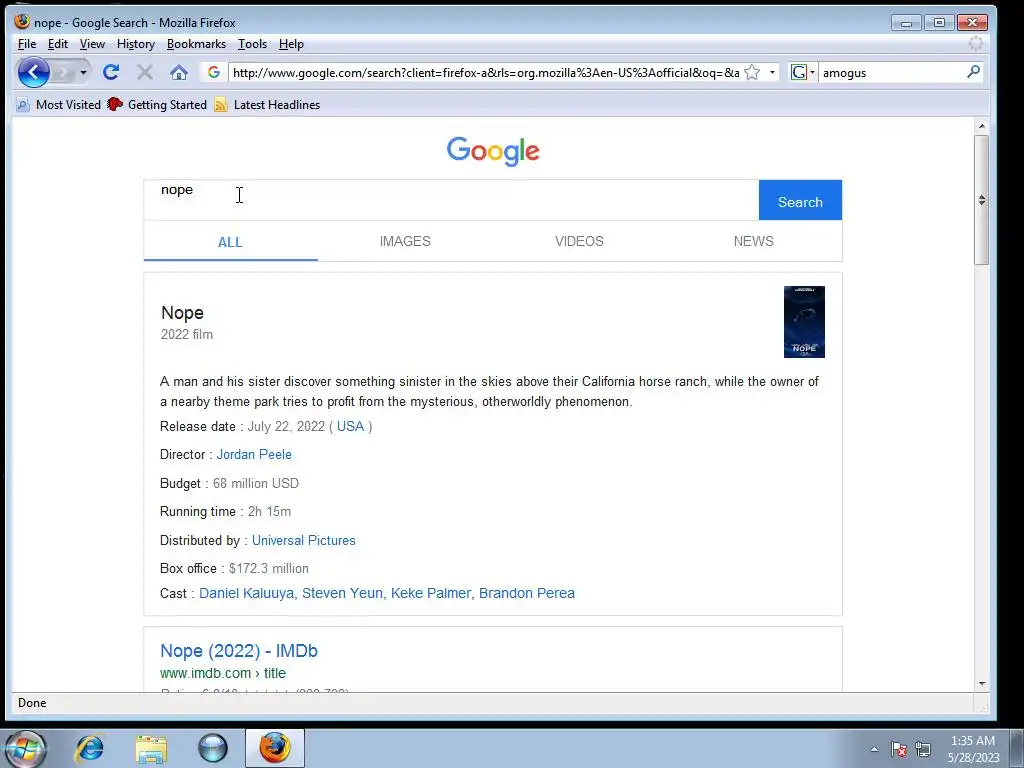Click the Forward arrow button

coord(63,72)
